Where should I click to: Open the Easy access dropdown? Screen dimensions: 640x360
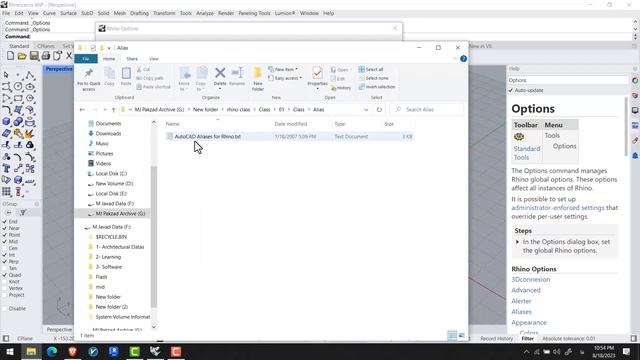coord(285,78)
